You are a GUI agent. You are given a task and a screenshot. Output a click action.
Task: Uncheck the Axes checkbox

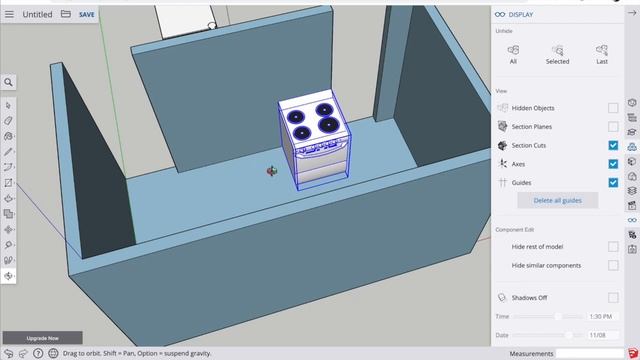pyautogui.click(x=613, y=164)
